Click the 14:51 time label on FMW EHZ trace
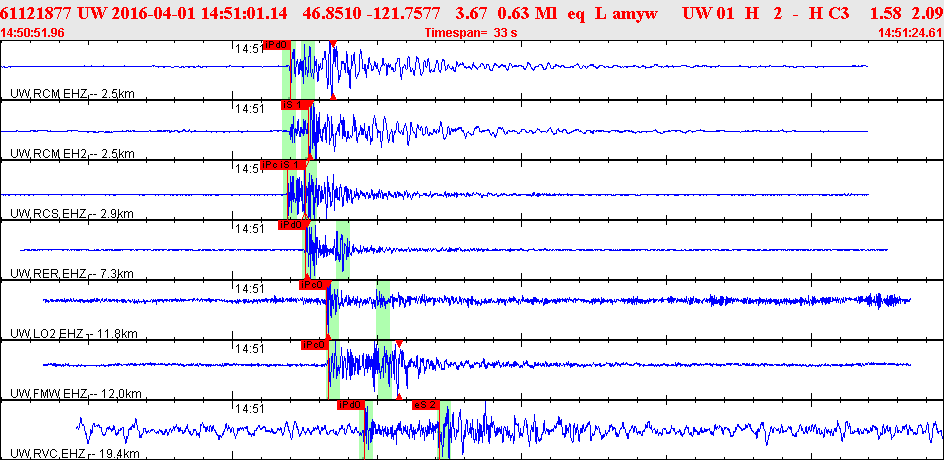 click(x=249, y=349)
